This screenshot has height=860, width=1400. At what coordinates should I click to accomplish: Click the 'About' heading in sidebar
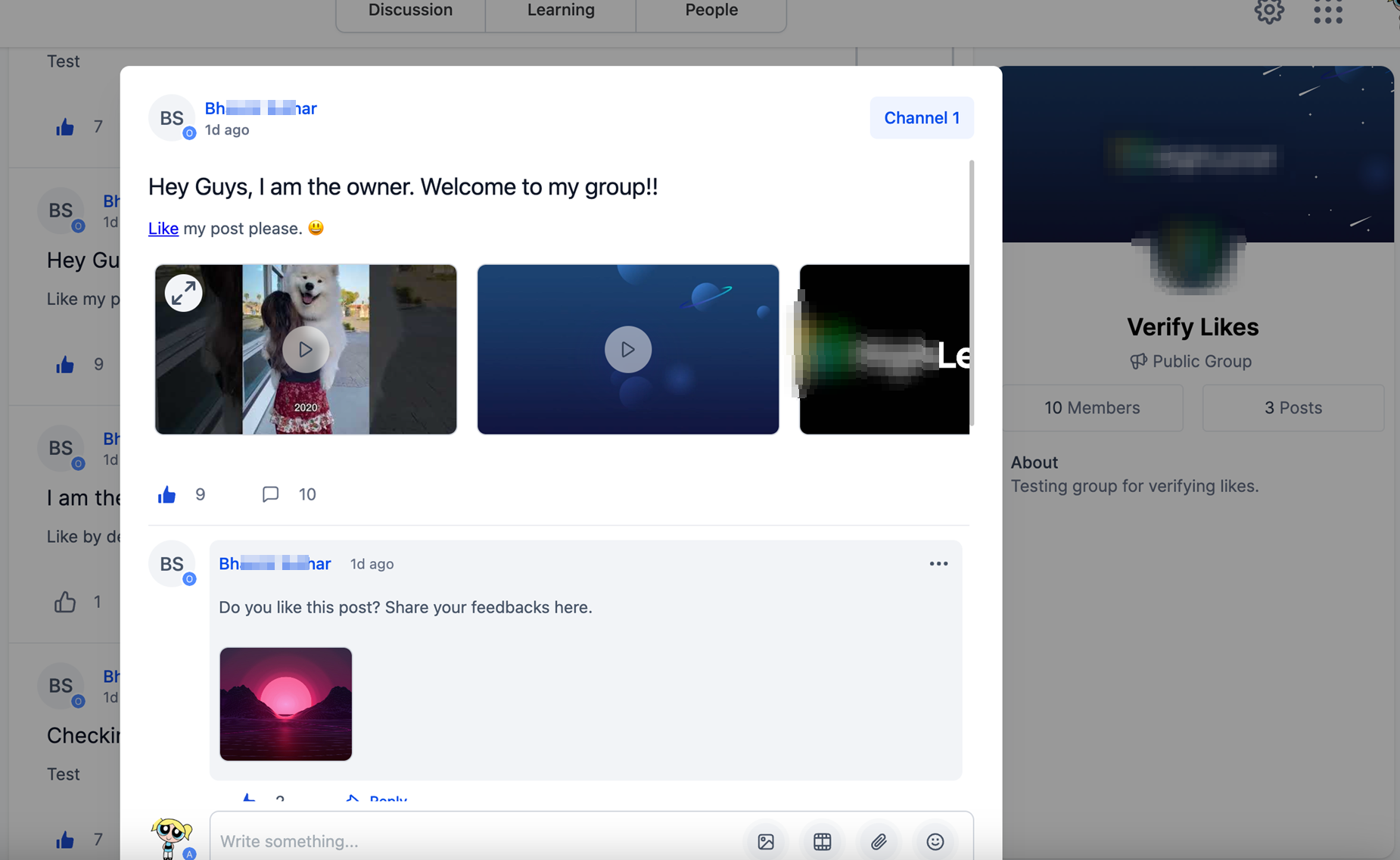[1034, 463]
